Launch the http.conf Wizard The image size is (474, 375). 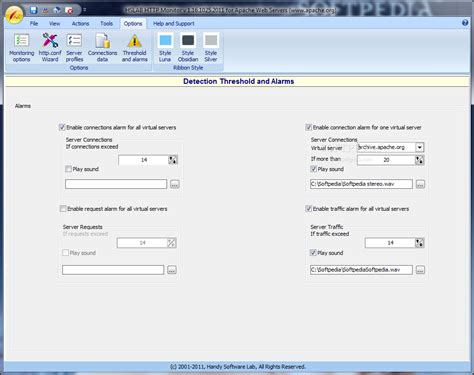[x=50, y=48]
